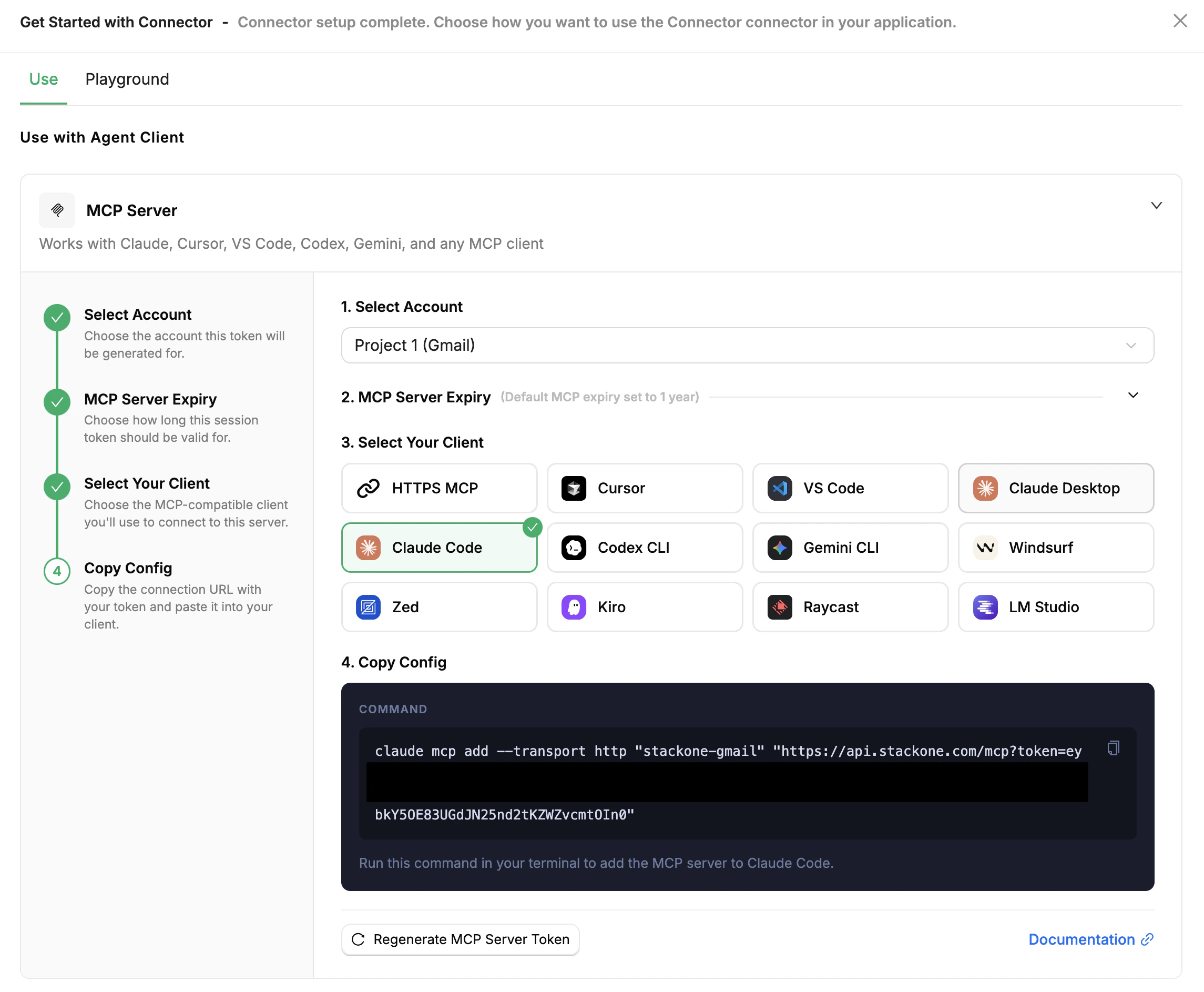Screen dimensions: 1204x992
Task: Click the Use with Agent Client heading
Action: 102,137
